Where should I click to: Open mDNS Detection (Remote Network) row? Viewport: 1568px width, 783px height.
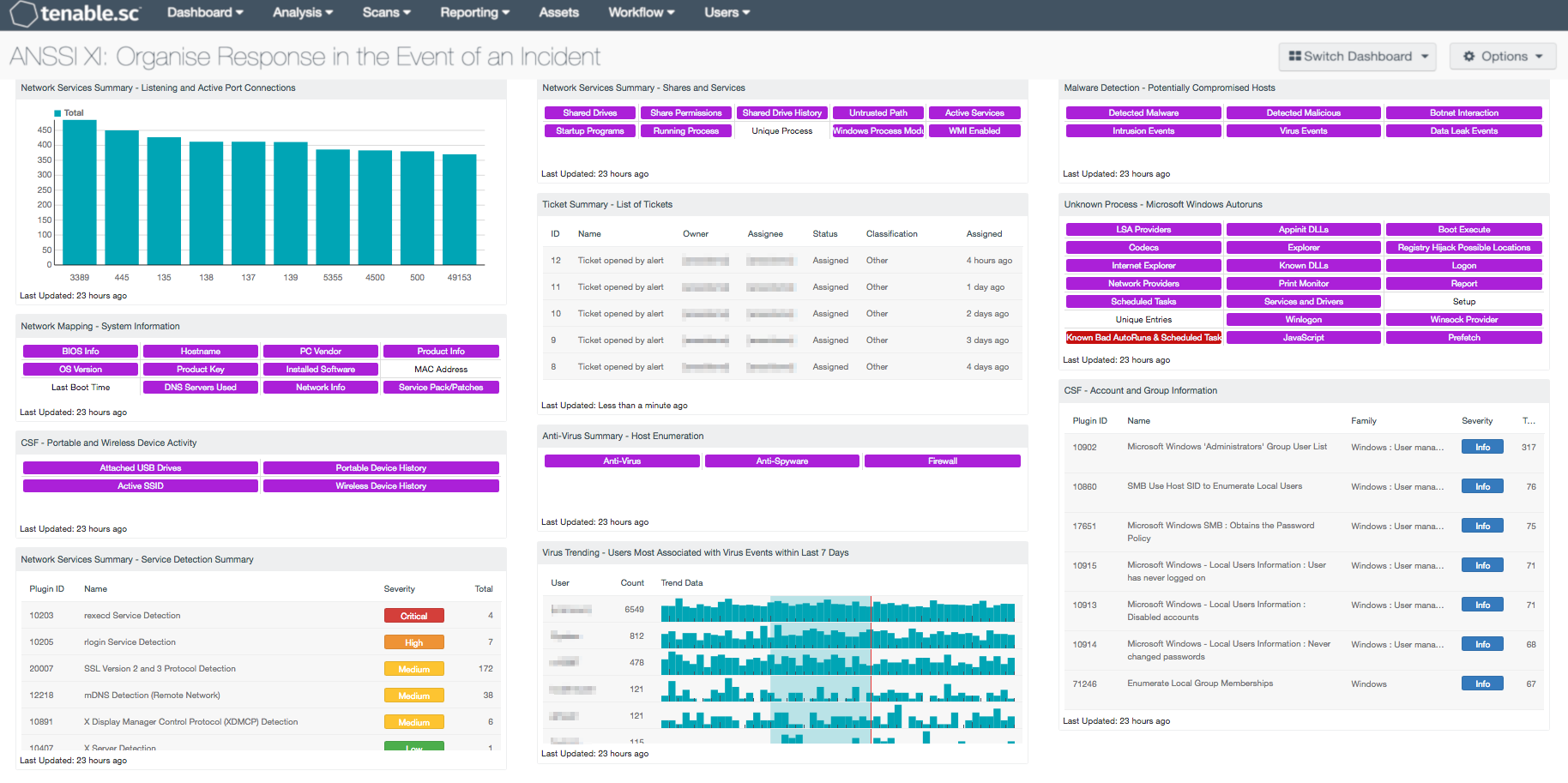[x=261, y=696]
